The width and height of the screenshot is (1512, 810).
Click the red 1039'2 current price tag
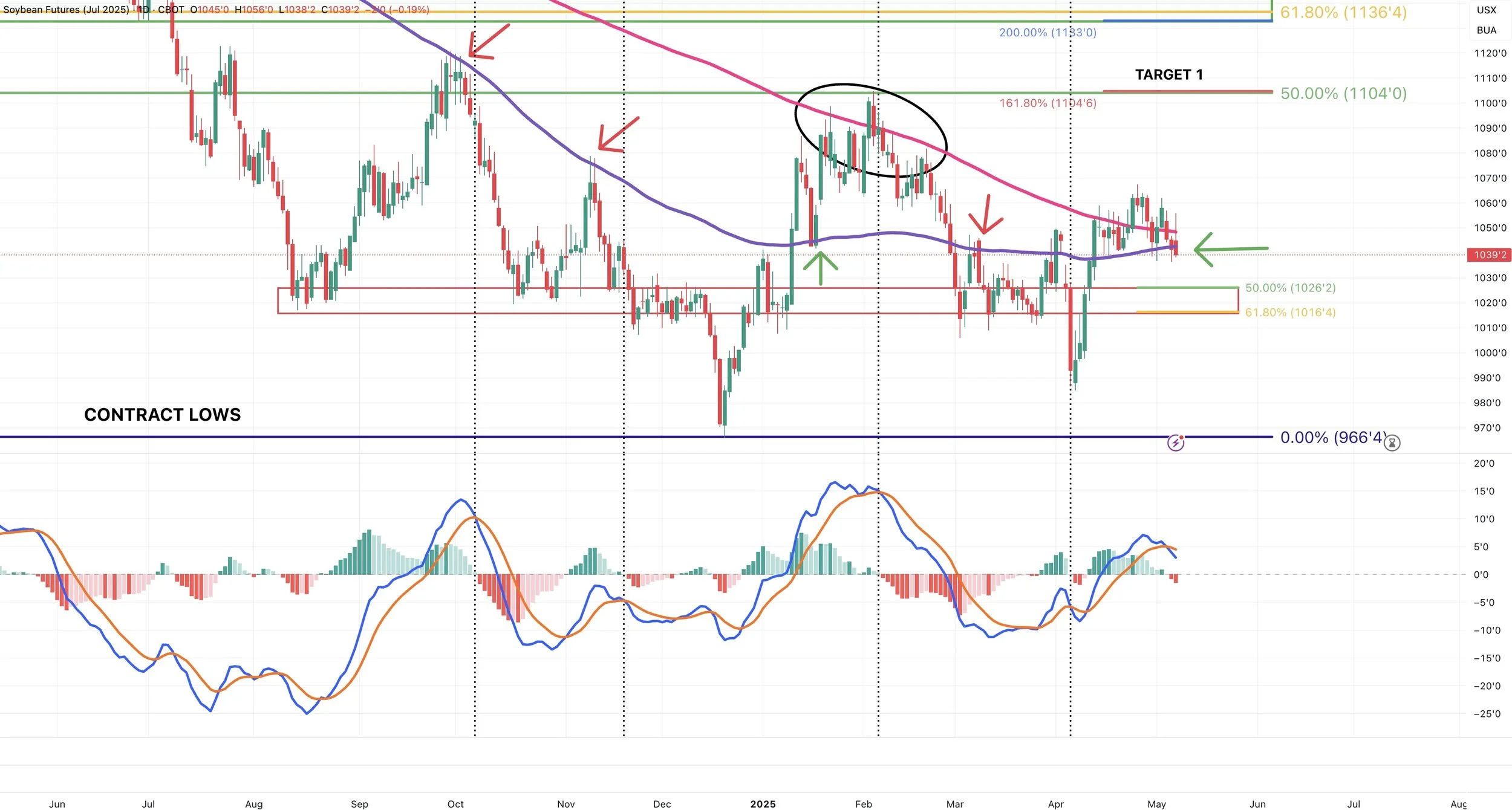[1489, 255]
